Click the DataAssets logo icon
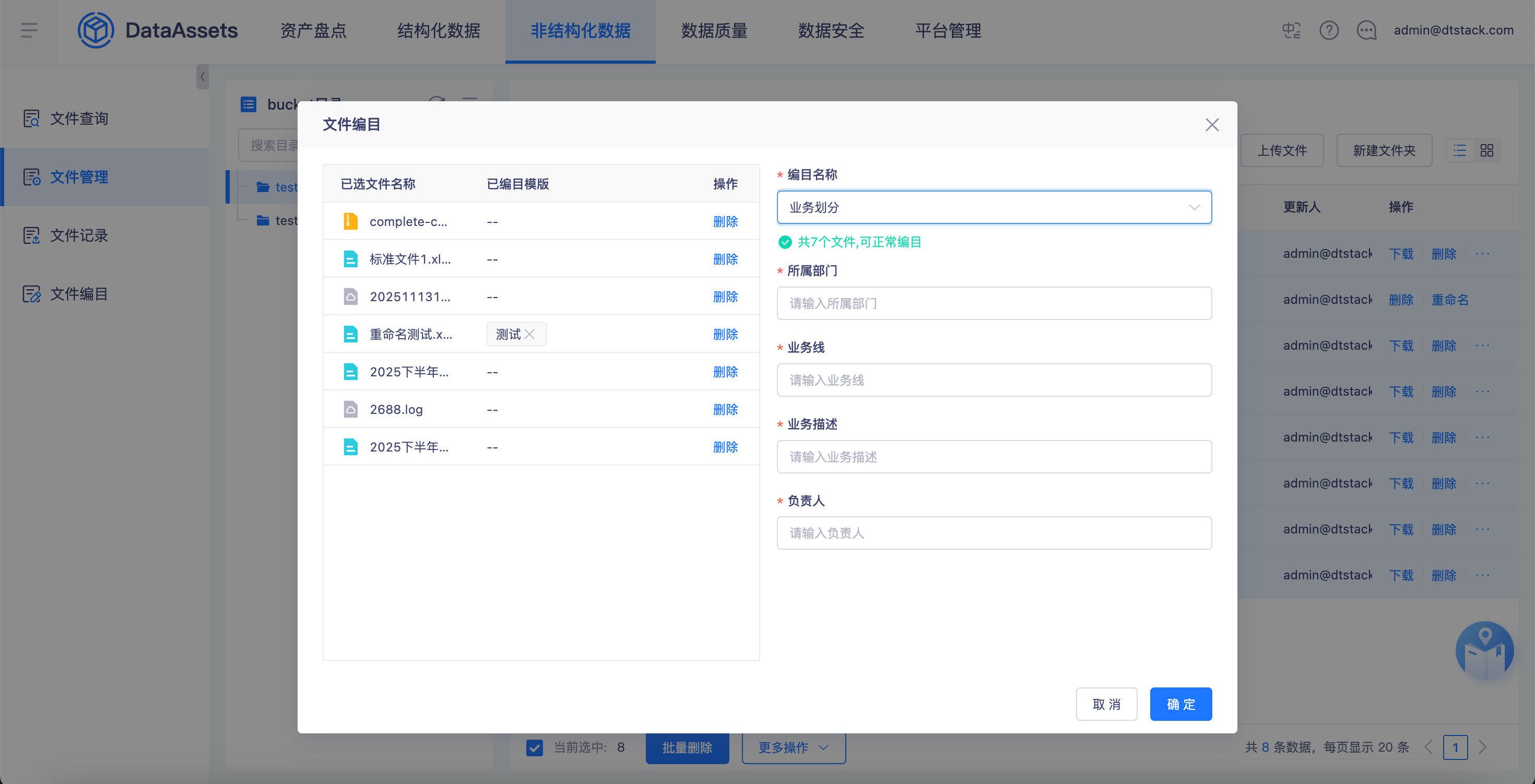 click(96, 30)
